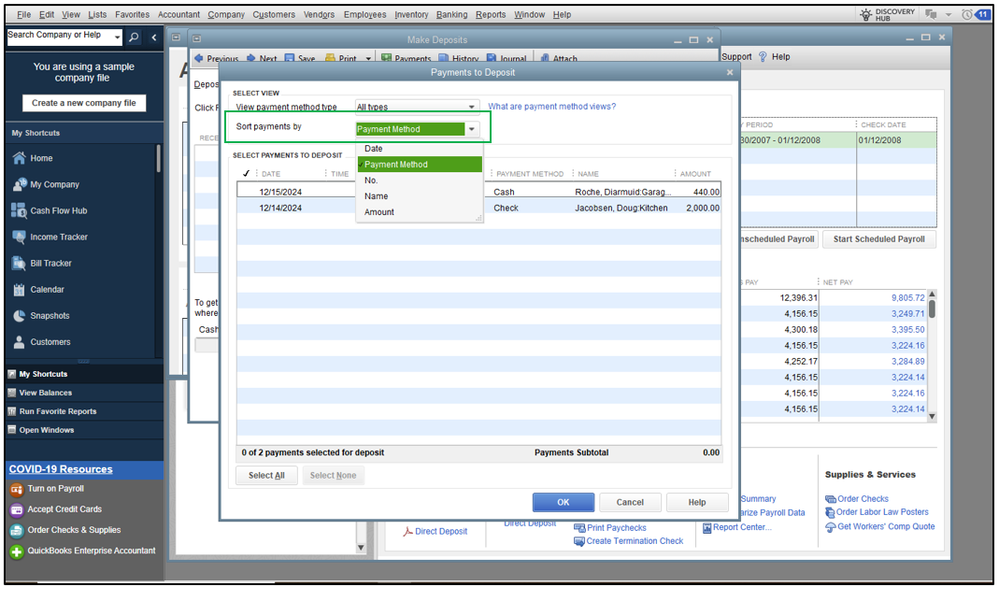
Task: Click Order Labor Law Posters link
Action: (x=882, y=512)
